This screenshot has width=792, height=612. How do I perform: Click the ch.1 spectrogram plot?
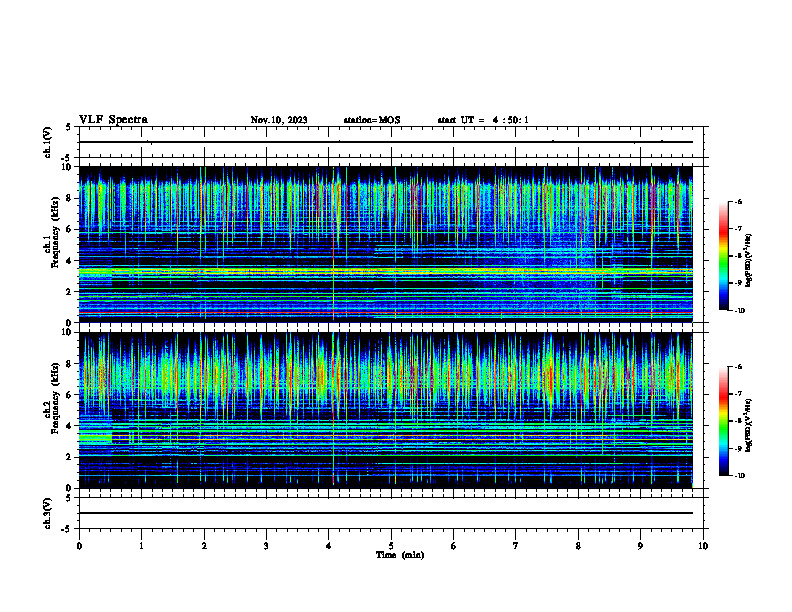(x=386, y=244)
